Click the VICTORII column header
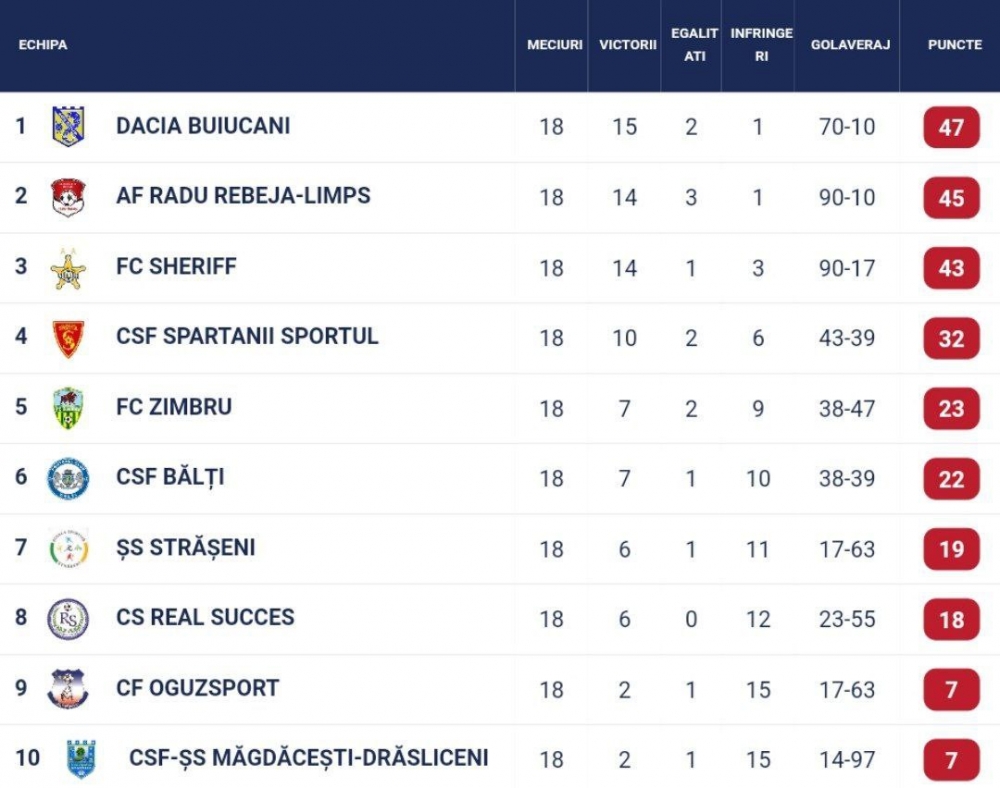The height and width of the screenshot is (788, 1000). [628, 45]
